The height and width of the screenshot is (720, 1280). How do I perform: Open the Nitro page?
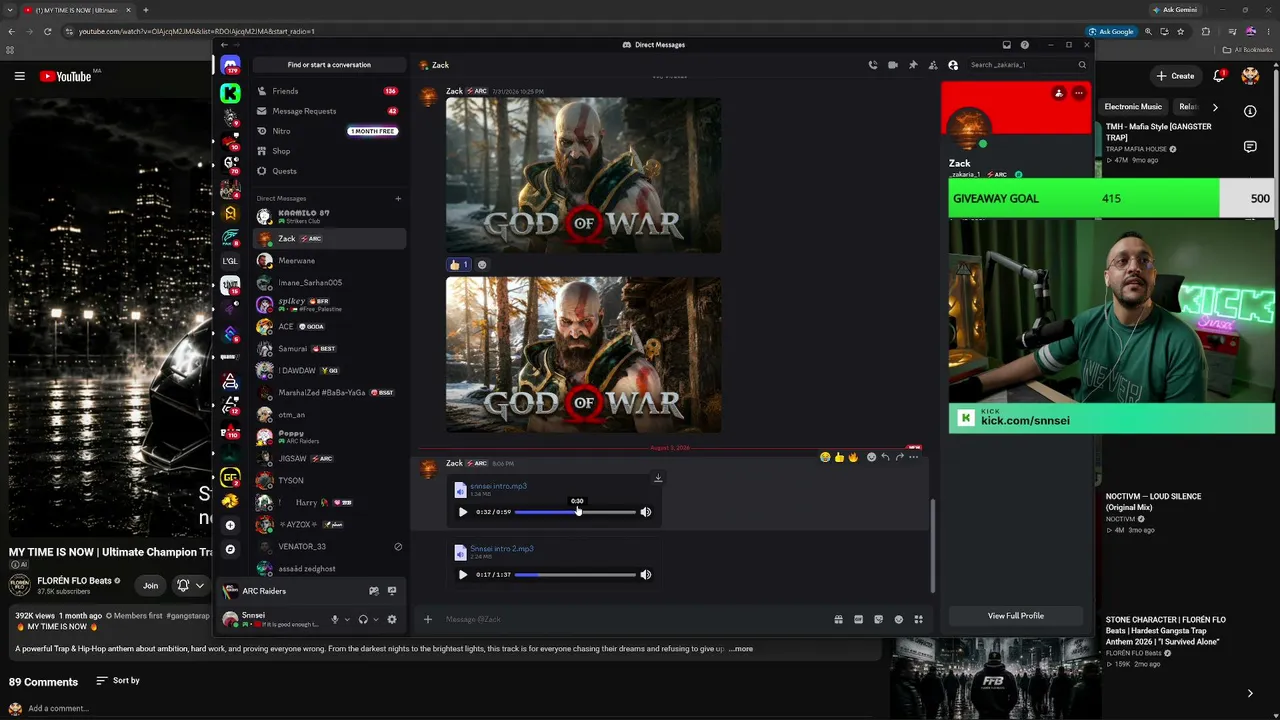pos(329,131)
